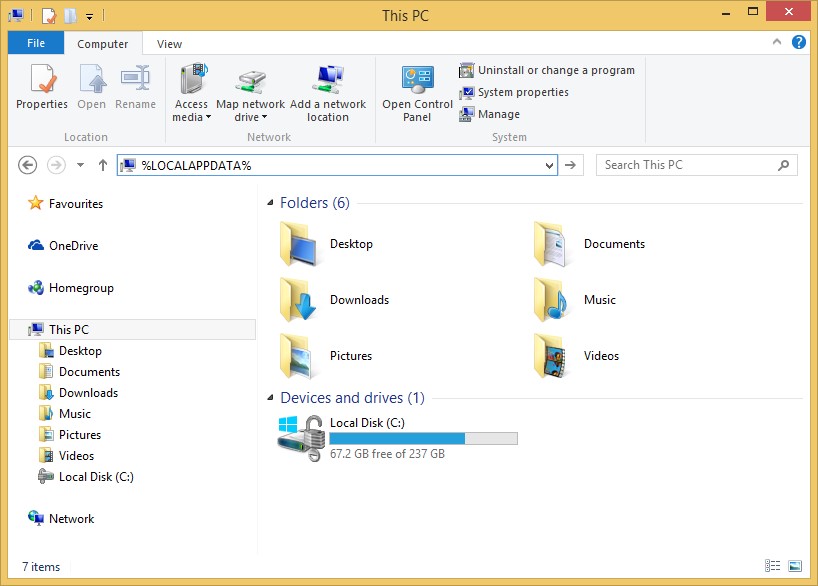The image size is (818, 586).
Task: Collapse the Folders (6) group
Action: point(270,202)
